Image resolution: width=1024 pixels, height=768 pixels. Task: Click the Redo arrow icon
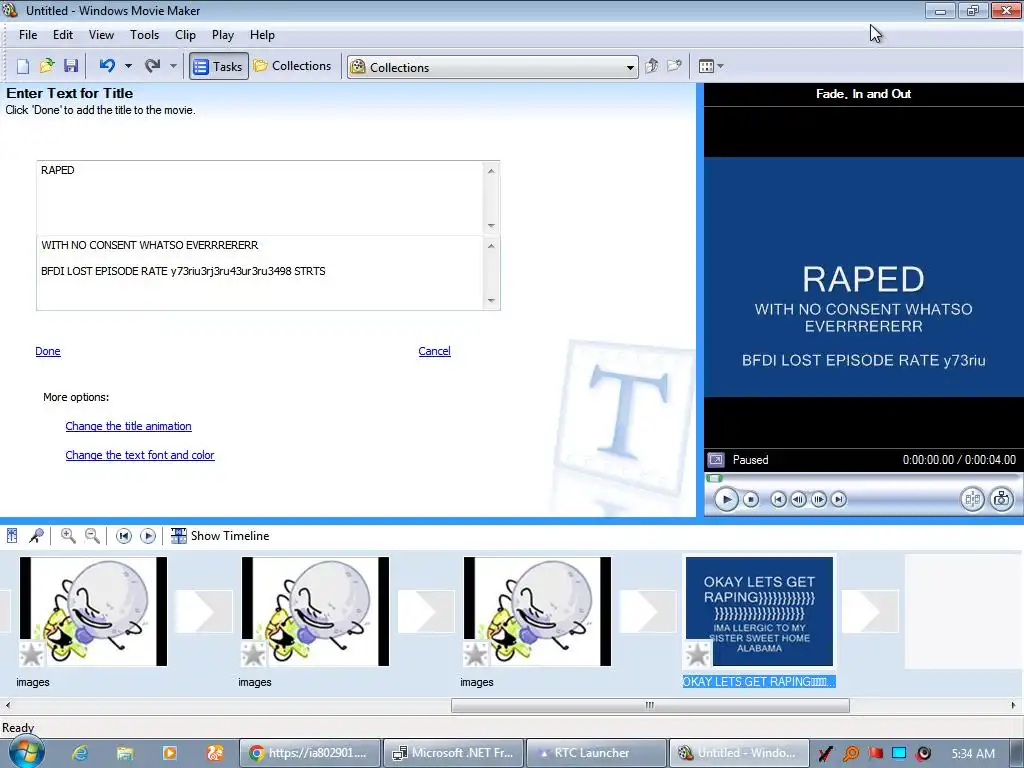pyautogui.click(x=152, y=65)
